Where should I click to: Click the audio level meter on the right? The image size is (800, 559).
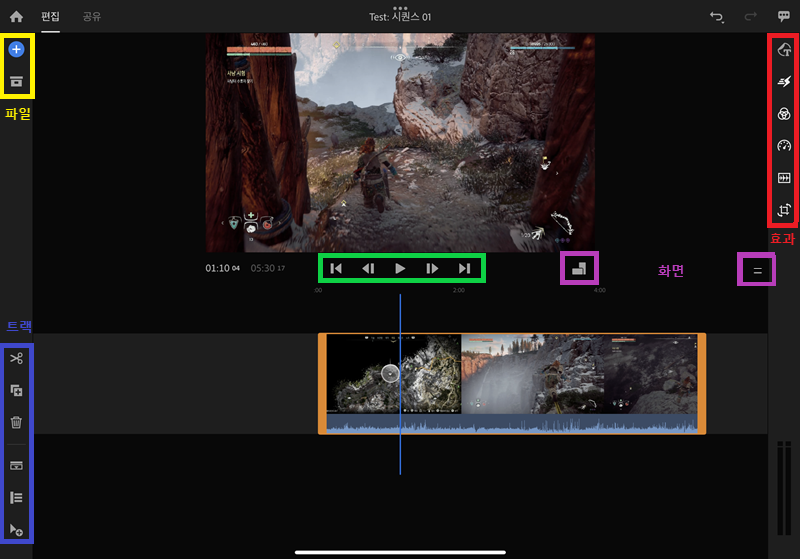click(x=784, y=488)
